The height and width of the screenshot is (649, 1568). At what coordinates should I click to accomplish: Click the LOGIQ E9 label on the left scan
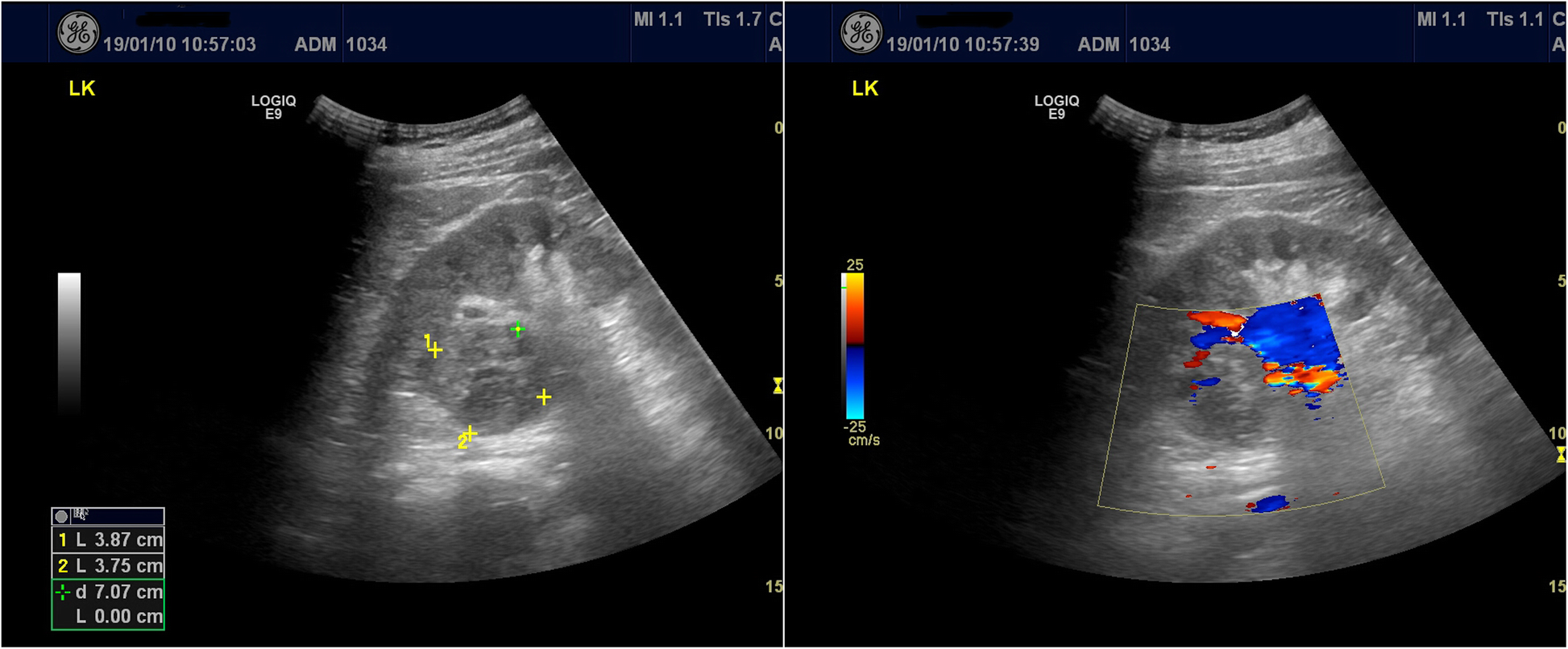pyautogui.click(x=273, y=107)
